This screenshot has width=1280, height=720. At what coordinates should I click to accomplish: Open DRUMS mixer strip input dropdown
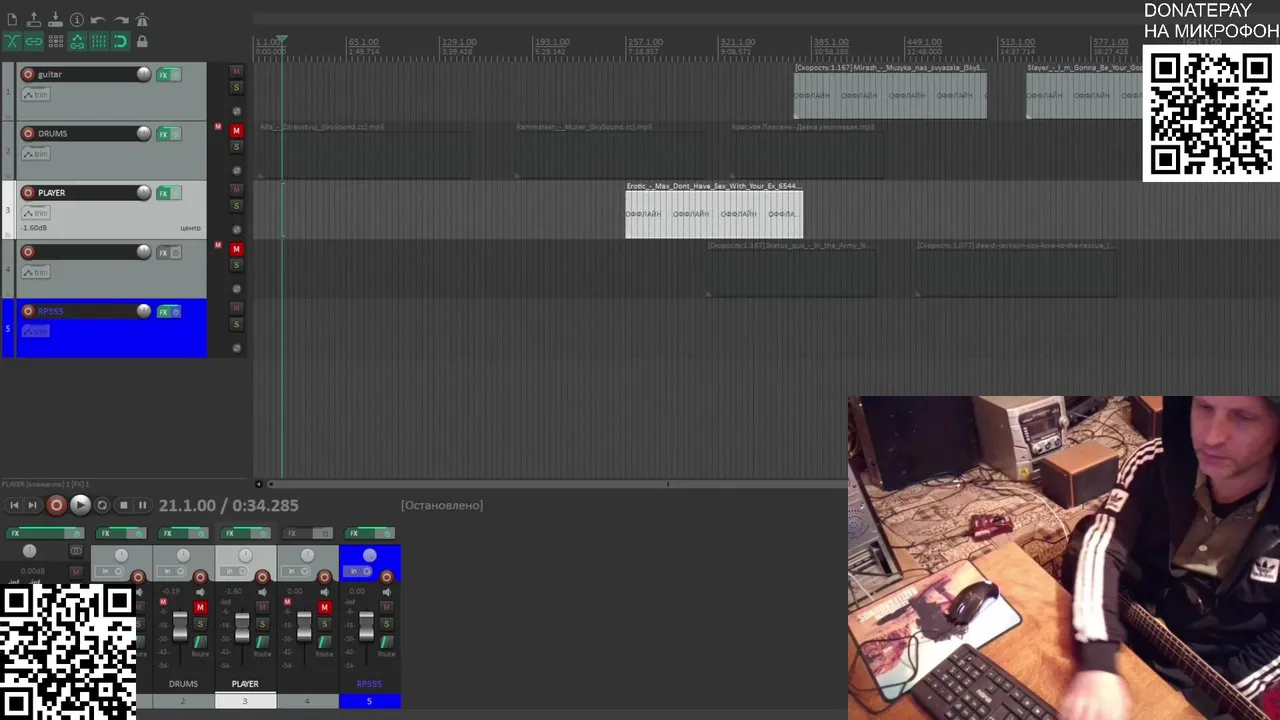tap(170, 571)
